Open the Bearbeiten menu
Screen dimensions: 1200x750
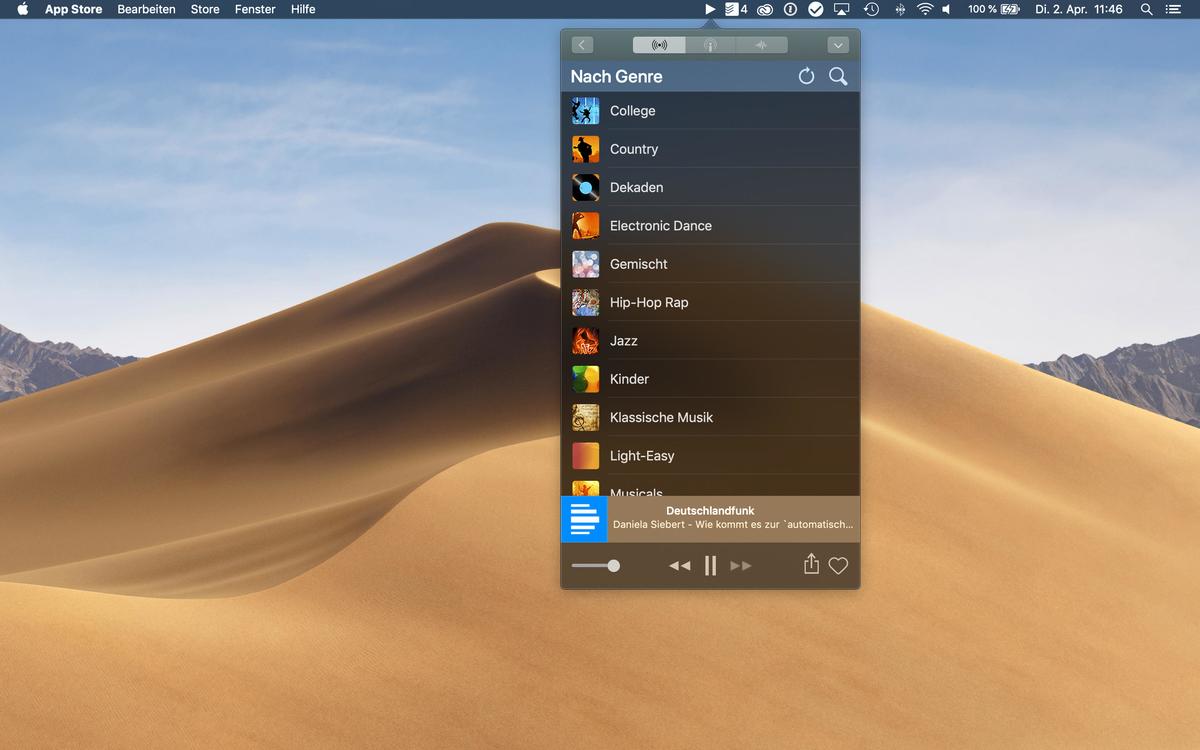pos(146,9)
